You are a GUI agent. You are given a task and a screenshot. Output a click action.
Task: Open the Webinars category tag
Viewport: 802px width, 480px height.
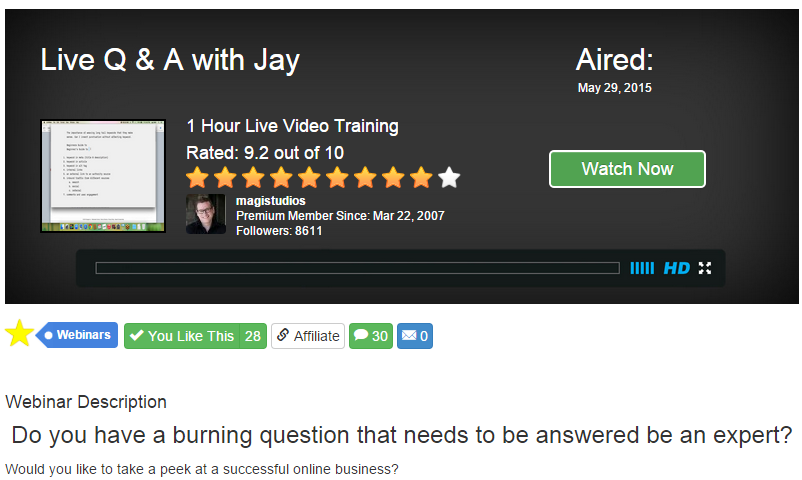pos(77,335)
